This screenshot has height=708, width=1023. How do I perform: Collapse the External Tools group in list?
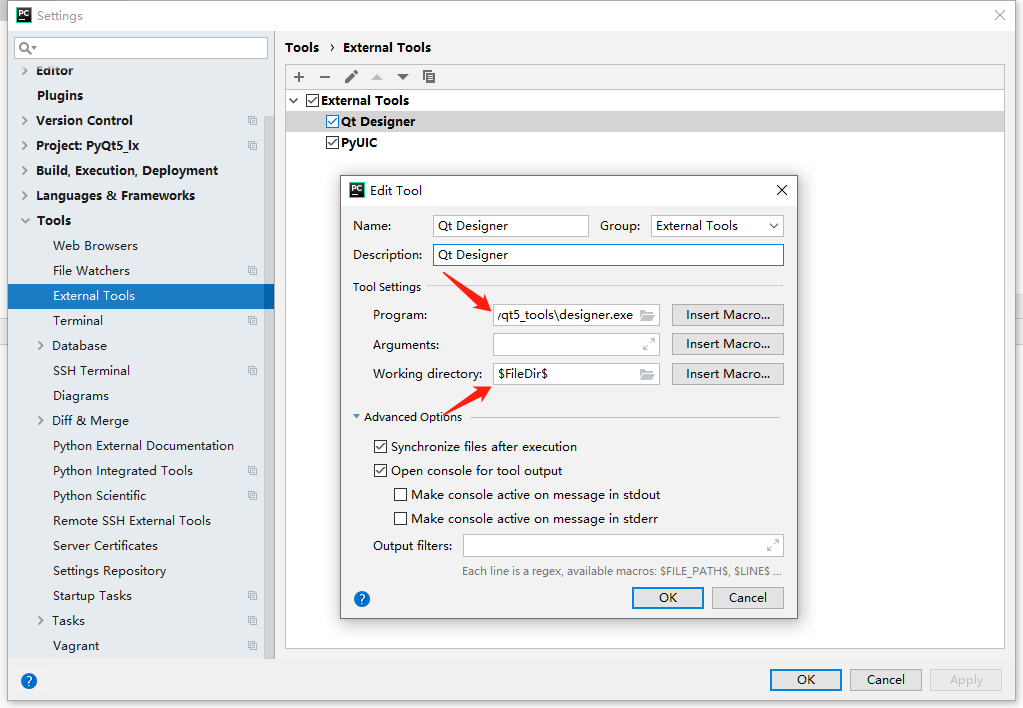point(294,100)
